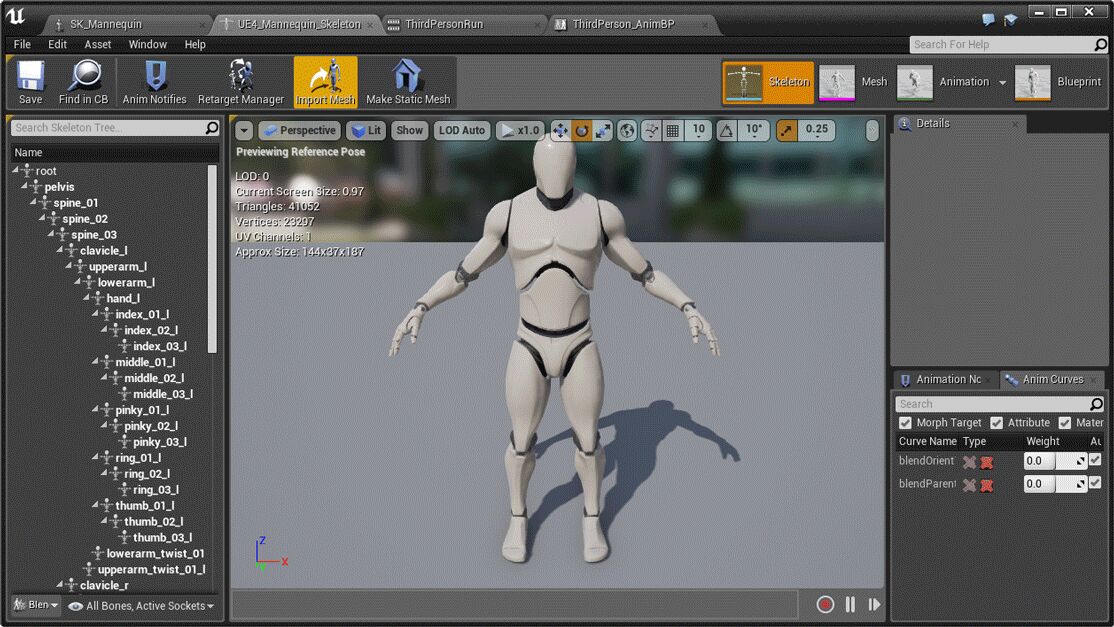Click the Lit view mode button
The width and height of the screenshot is (1114, 627).
point(366,130)
